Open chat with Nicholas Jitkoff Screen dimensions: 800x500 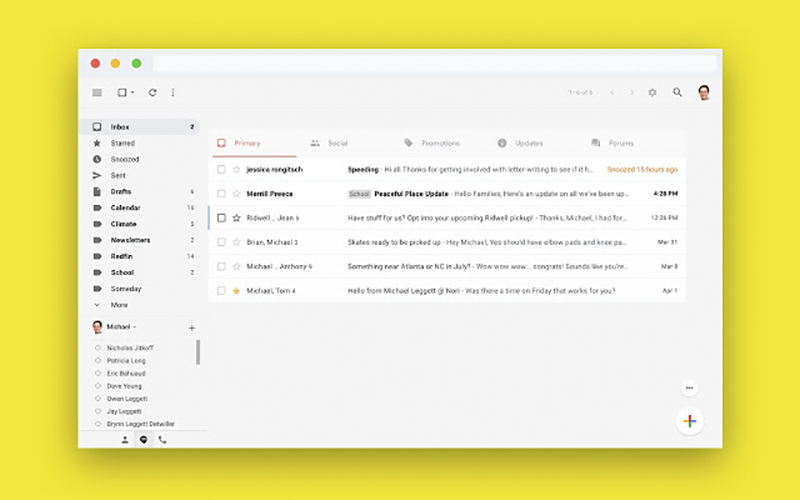[x=130, y=348]
